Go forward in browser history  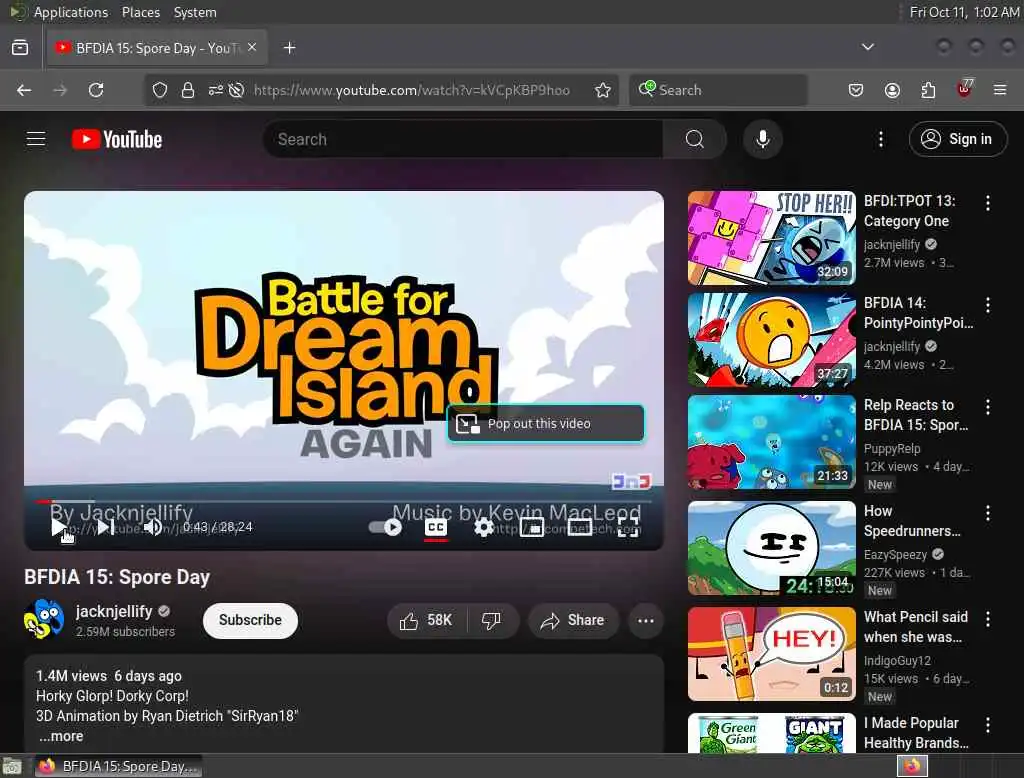pos(60,90)
